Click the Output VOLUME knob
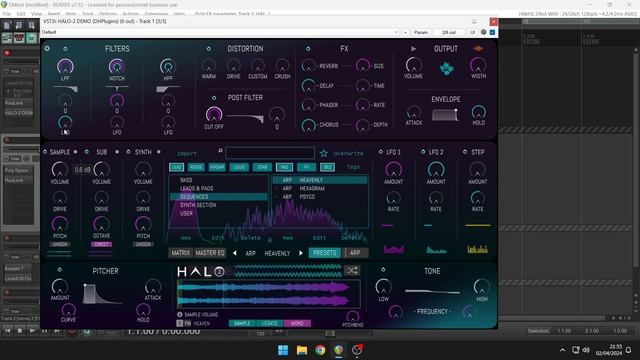640x360 pixels. tap(413, 65)
